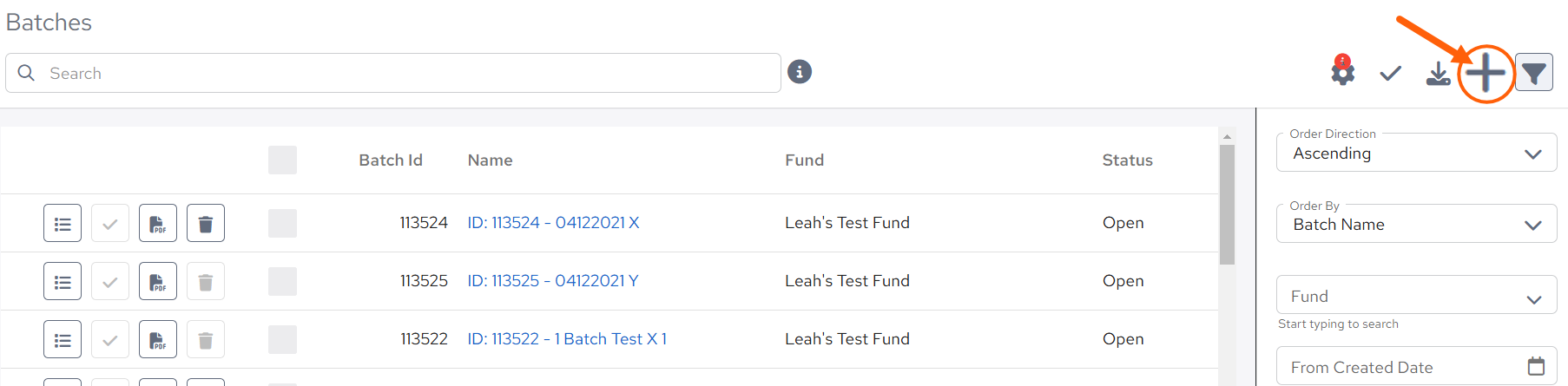This screenshot has height=386, width=1568.
Task: Toggle the filter funnel button
Action: pos(1534,73)
